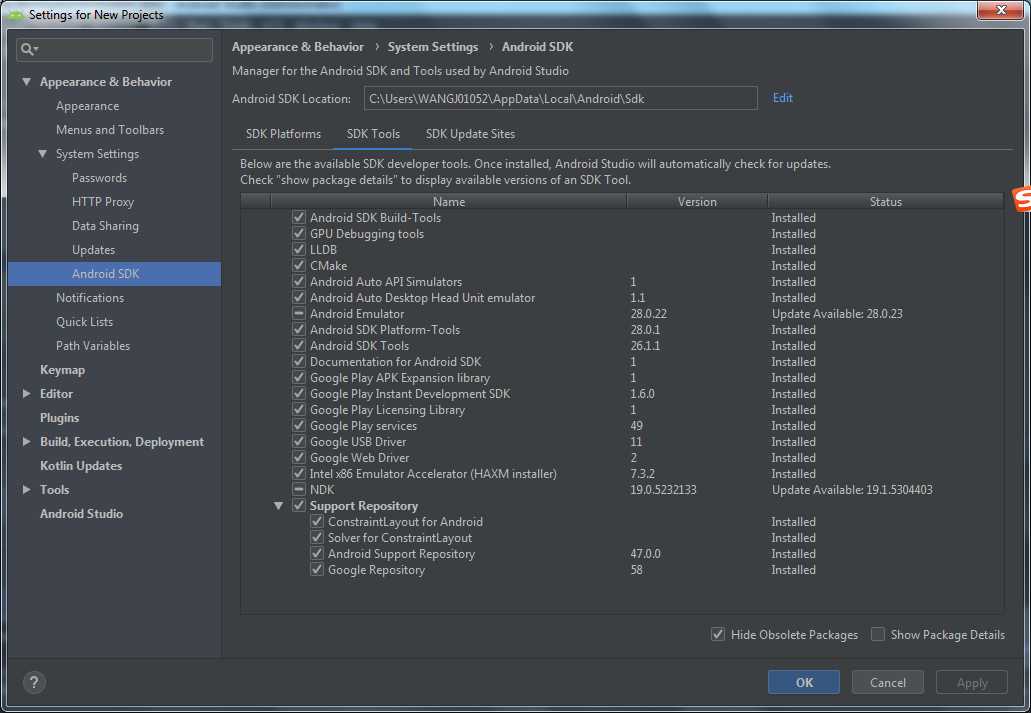Click the search magnifier icon in settings

pyautogui.click(x=26, y=49)
